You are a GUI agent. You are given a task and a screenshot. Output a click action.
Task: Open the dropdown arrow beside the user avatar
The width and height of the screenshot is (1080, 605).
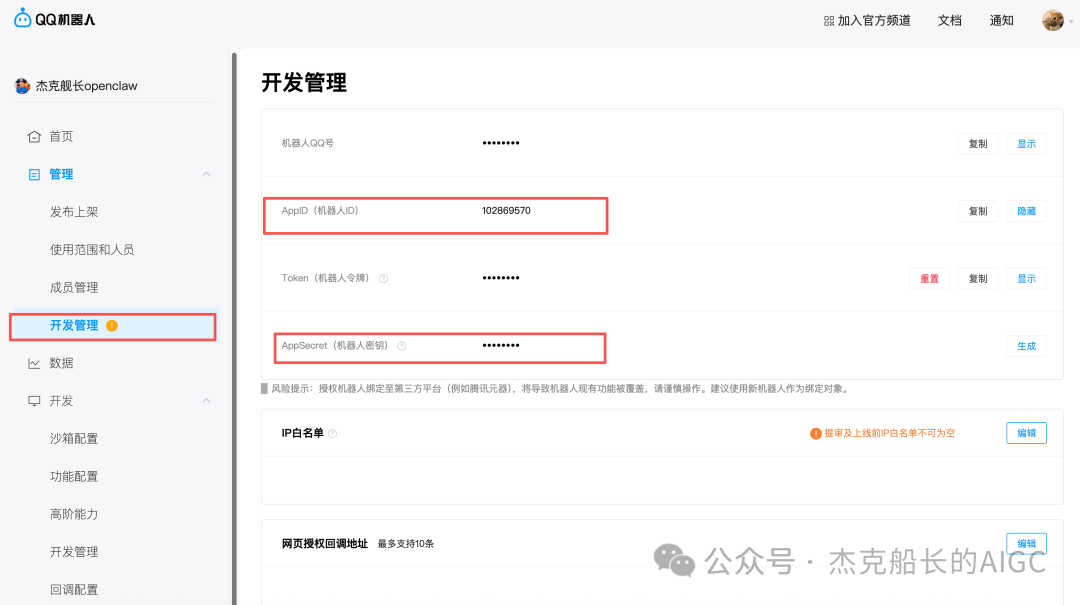pos(1071,21)
